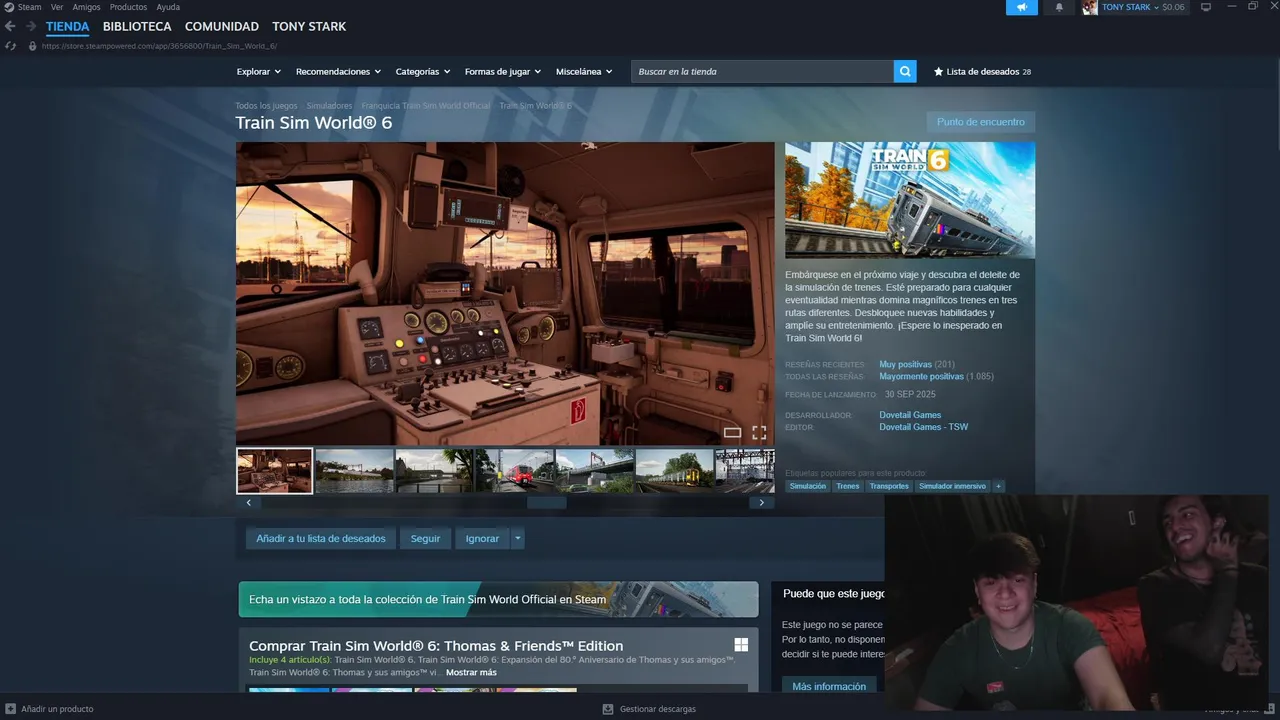Viewport: 1280px width, 720px height.
Task: Open the Miscelánea dropdown
Action: [584, 71]
